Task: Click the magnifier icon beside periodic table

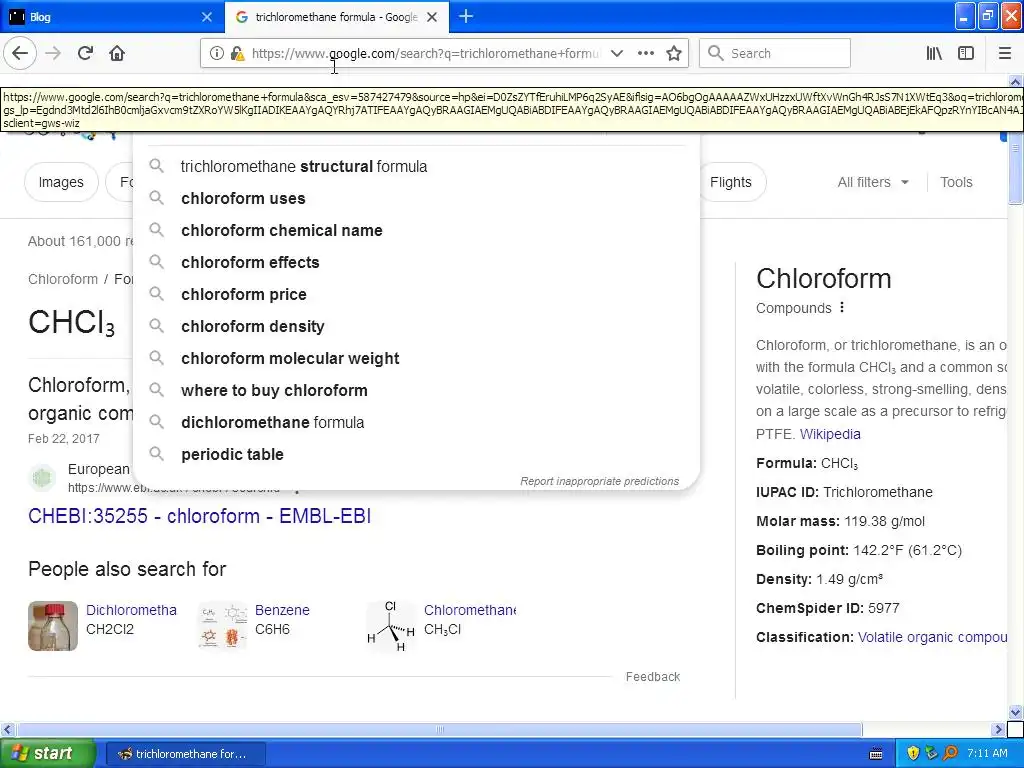Action: [156, 454]
